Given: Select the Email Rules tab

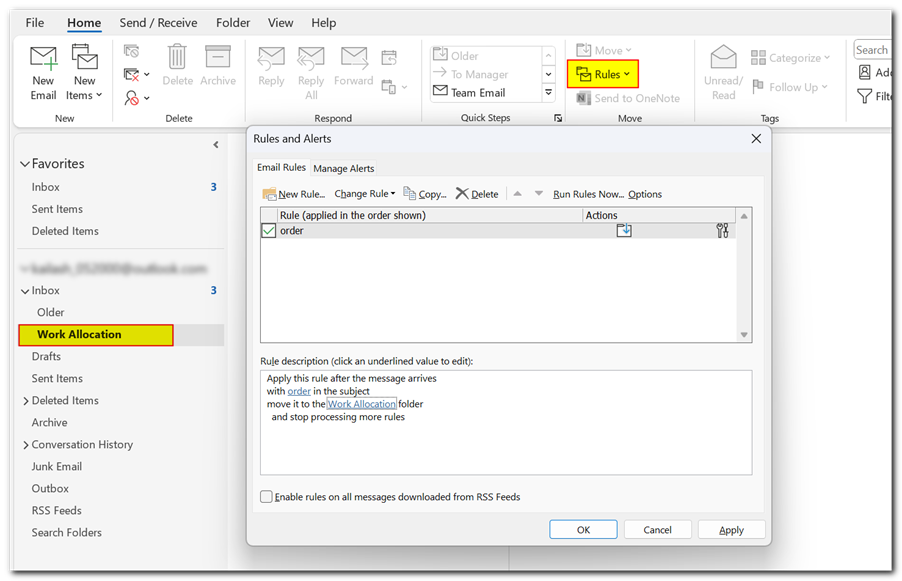Looking at the screenshot, I should 281,167.
